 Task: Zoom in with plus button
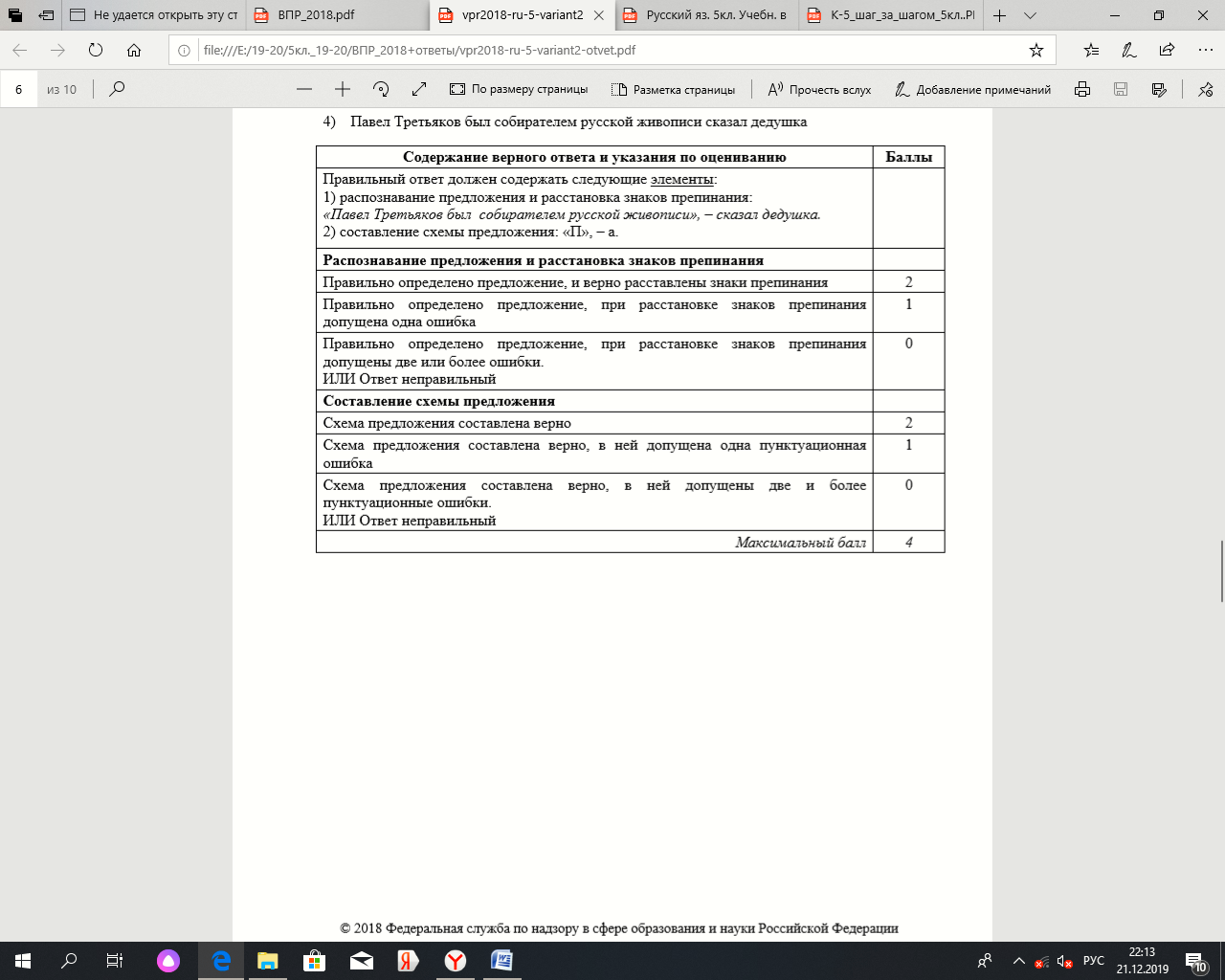[343, 89]
